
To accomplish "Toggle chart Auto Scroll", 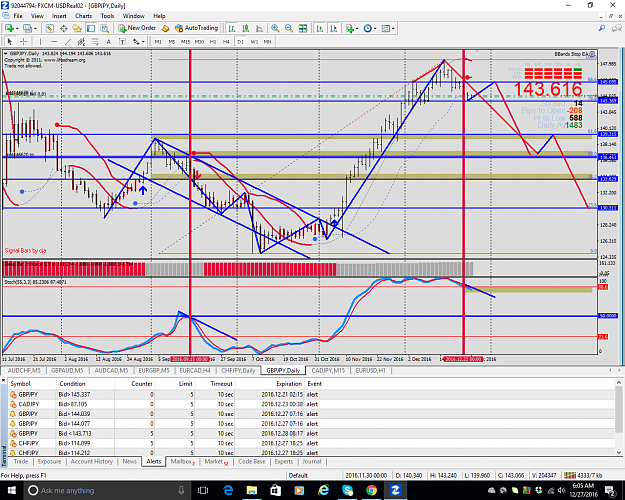I will click(320, 28).
